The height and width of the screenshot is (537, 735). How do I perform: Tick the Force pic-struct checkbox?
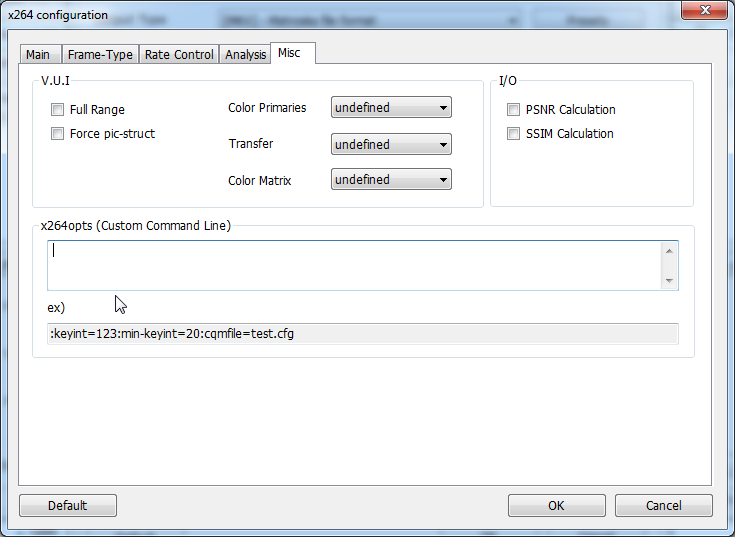click(57, 134)
